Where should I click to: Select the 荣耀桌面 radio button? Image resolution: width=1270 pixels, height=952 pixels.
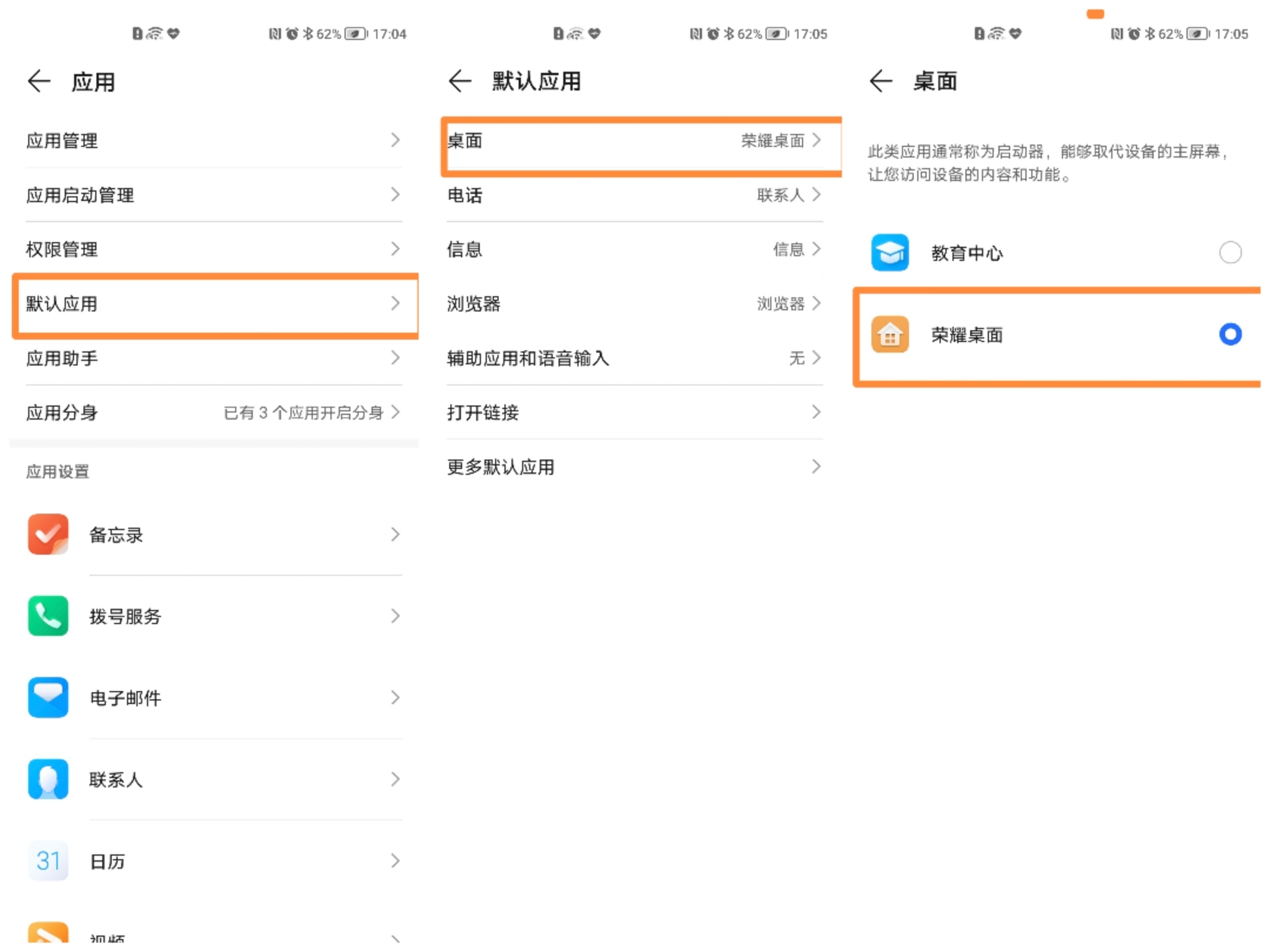(x=1230, y=334)
